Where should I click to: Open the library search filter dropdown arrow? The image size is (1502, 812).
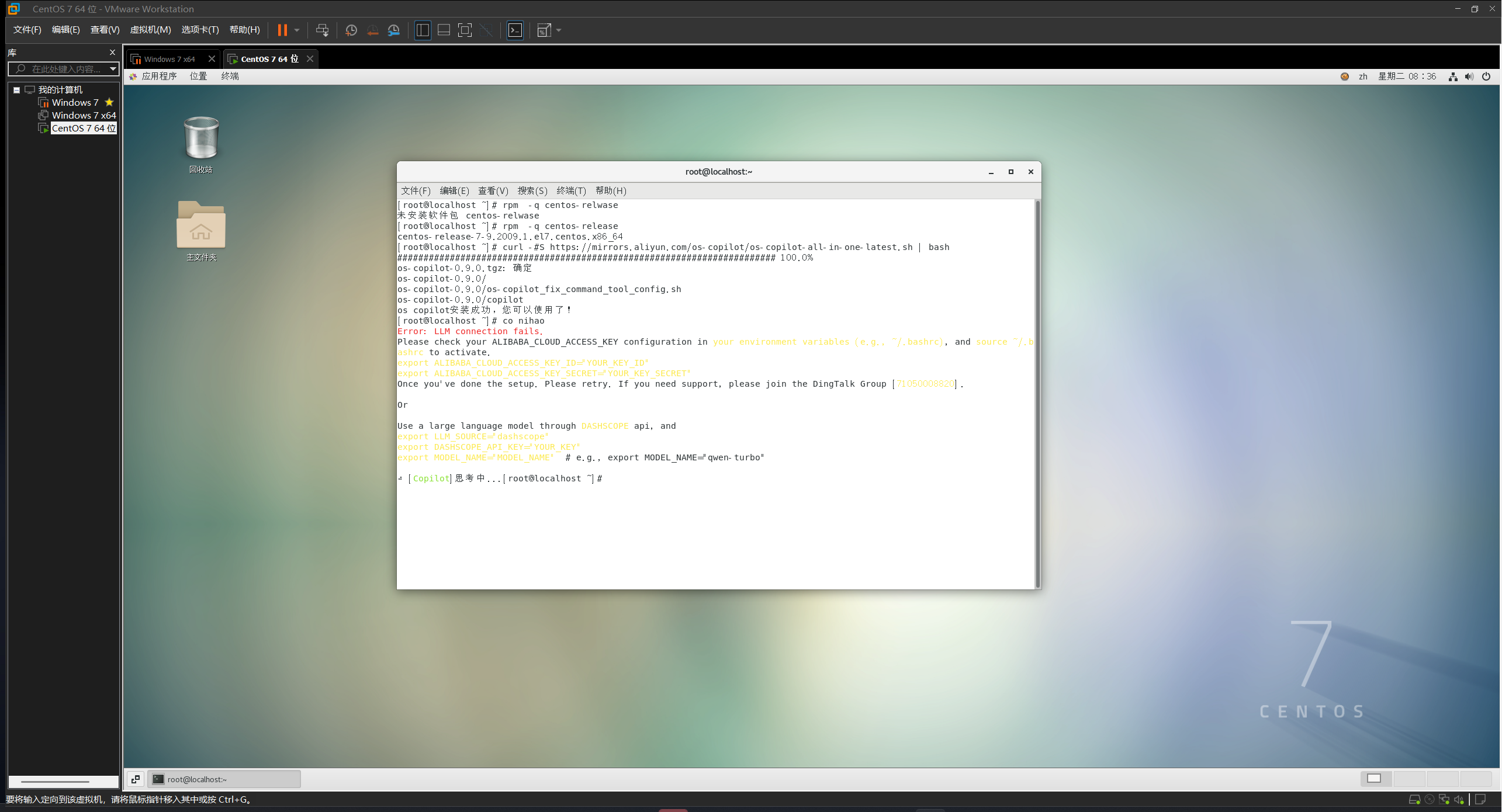pyautogui.click(x=113, y=69)
